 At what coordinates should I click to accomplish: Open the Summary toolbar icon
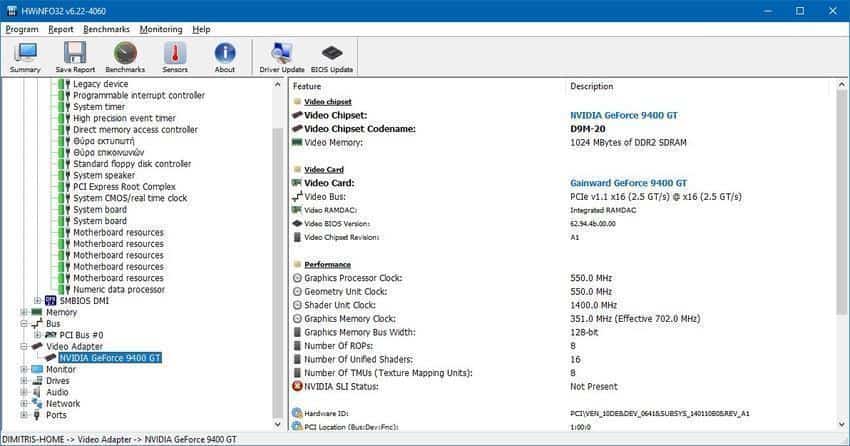point(25,57)
